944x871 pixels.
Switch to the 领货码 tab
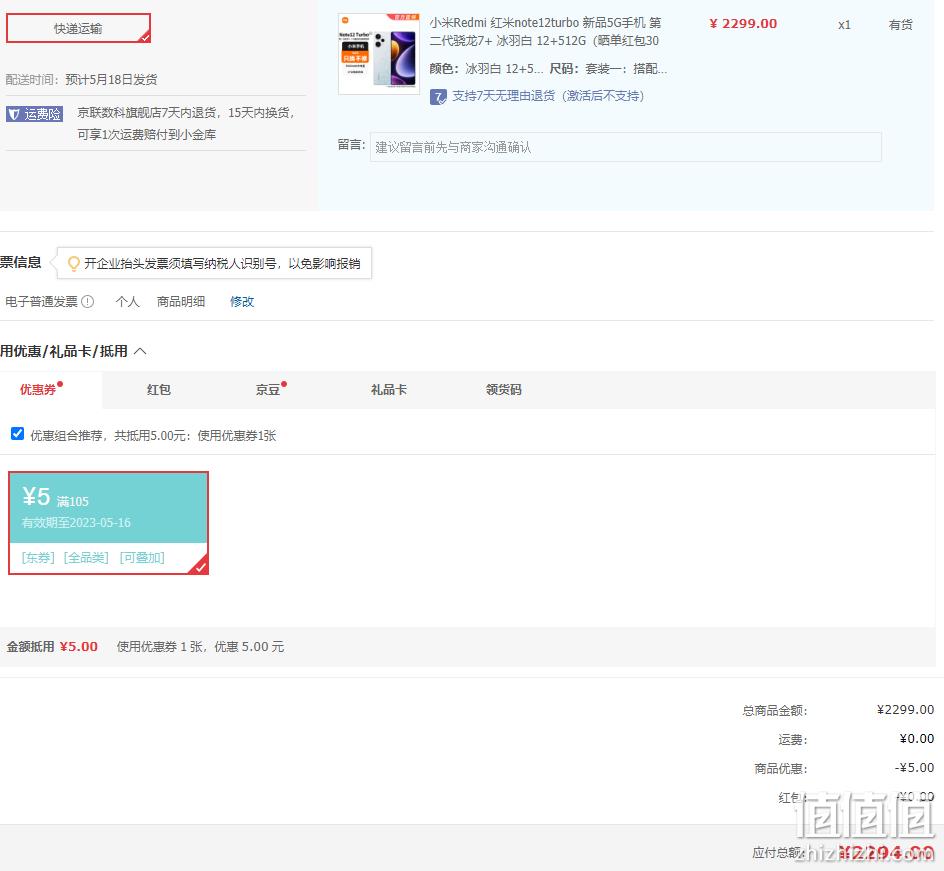pyautogui.click(x=504, y=389)
